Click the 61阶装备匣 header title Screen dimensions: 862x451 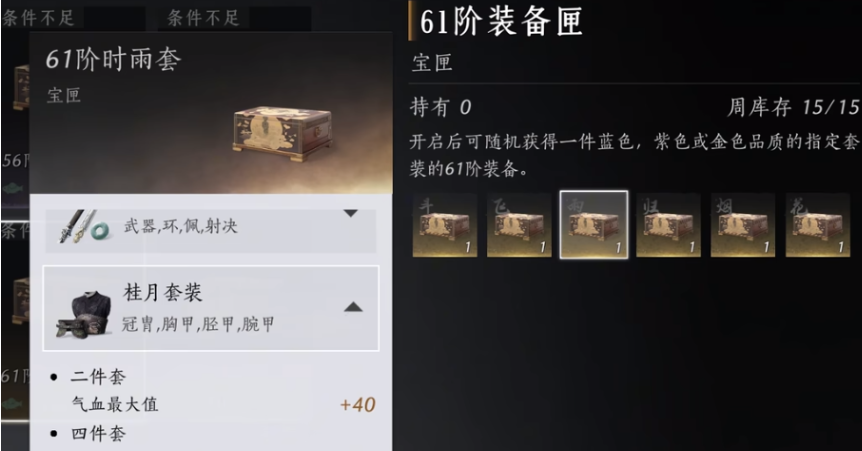[x=501, y=23]
